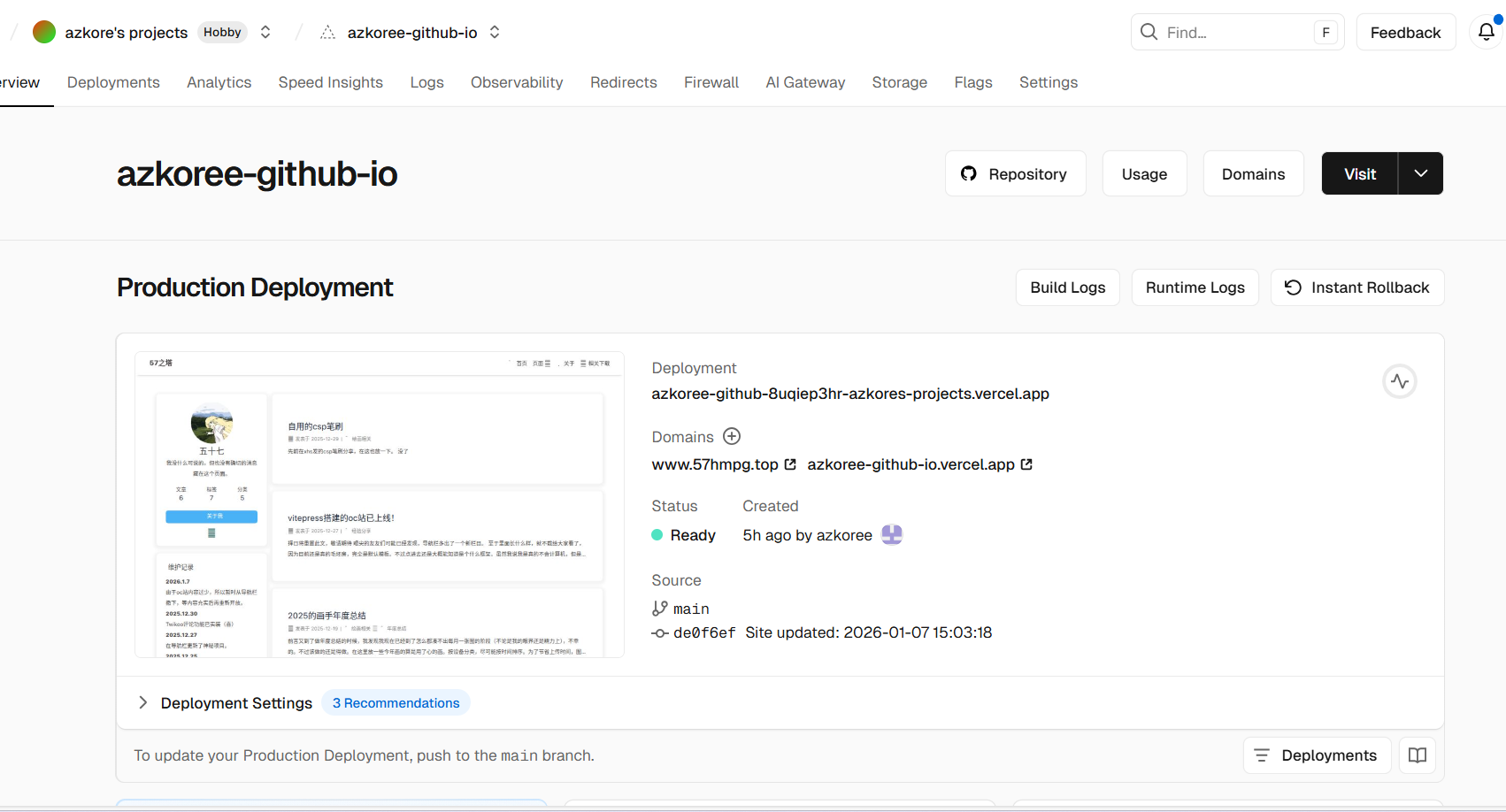Open the Speed Insights tab
Screen dimensions: 1506x812
click(330, 82)
